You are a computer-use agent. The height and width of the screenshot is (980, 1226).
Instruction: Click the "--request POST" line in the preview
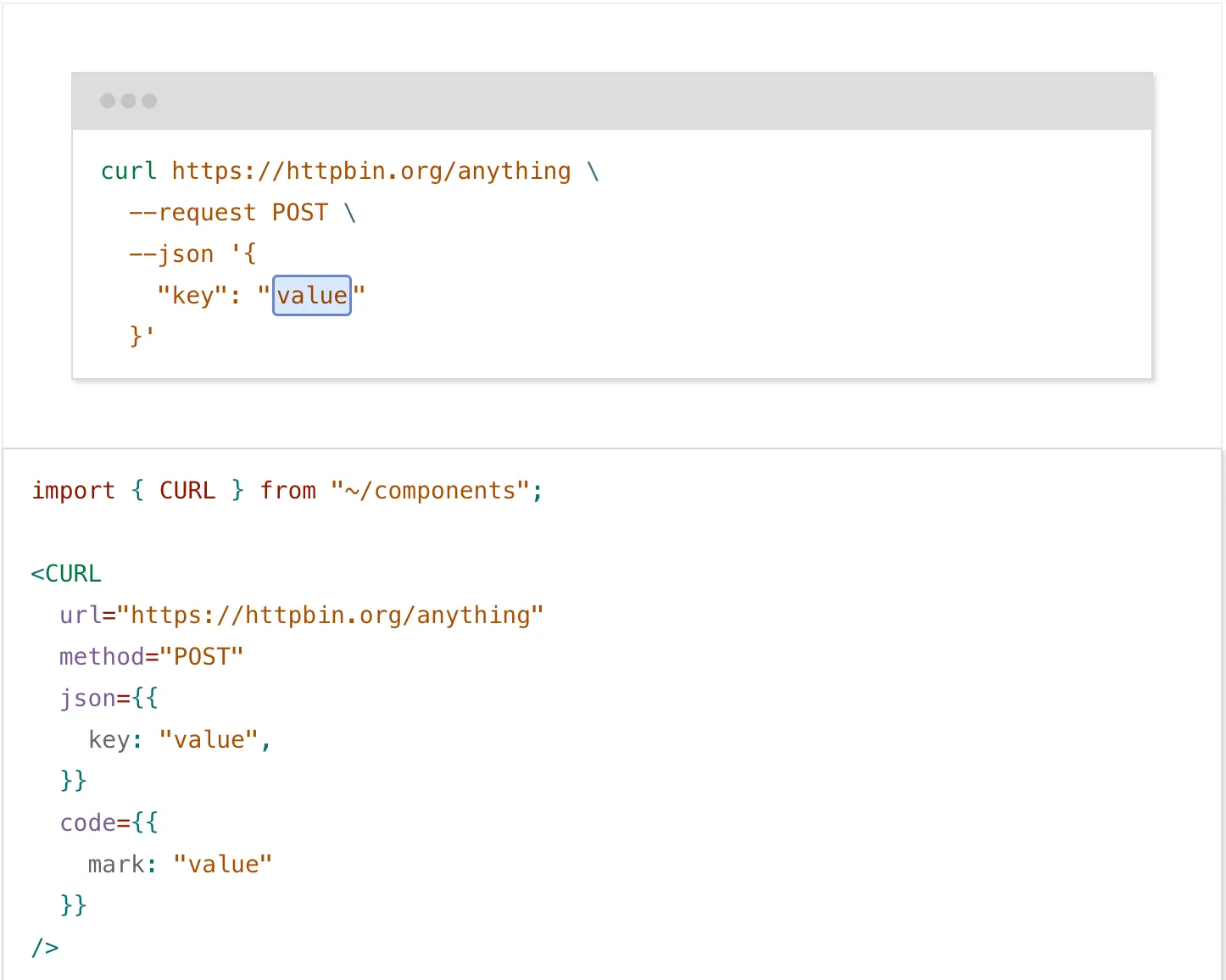(x=242, y=212)
